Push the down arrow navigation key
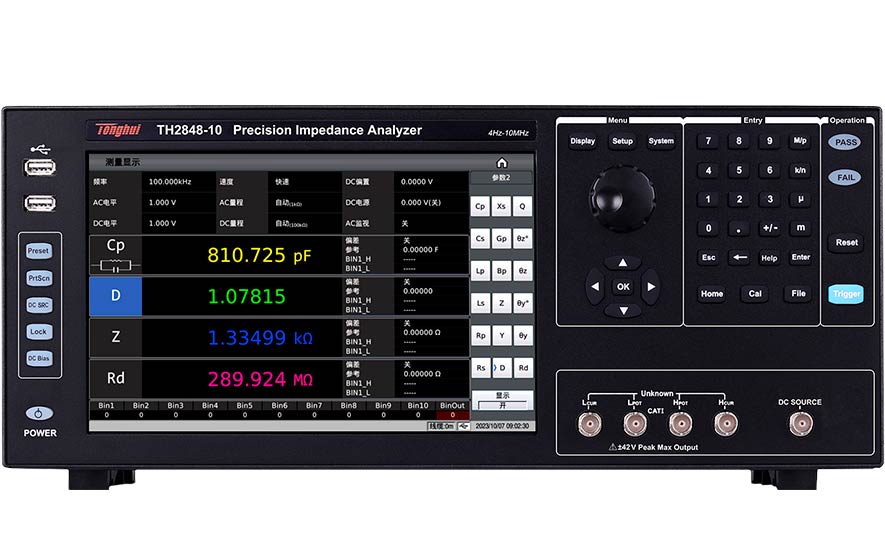The width and height of the screenshot is (885, 548). tap(623, 311)
